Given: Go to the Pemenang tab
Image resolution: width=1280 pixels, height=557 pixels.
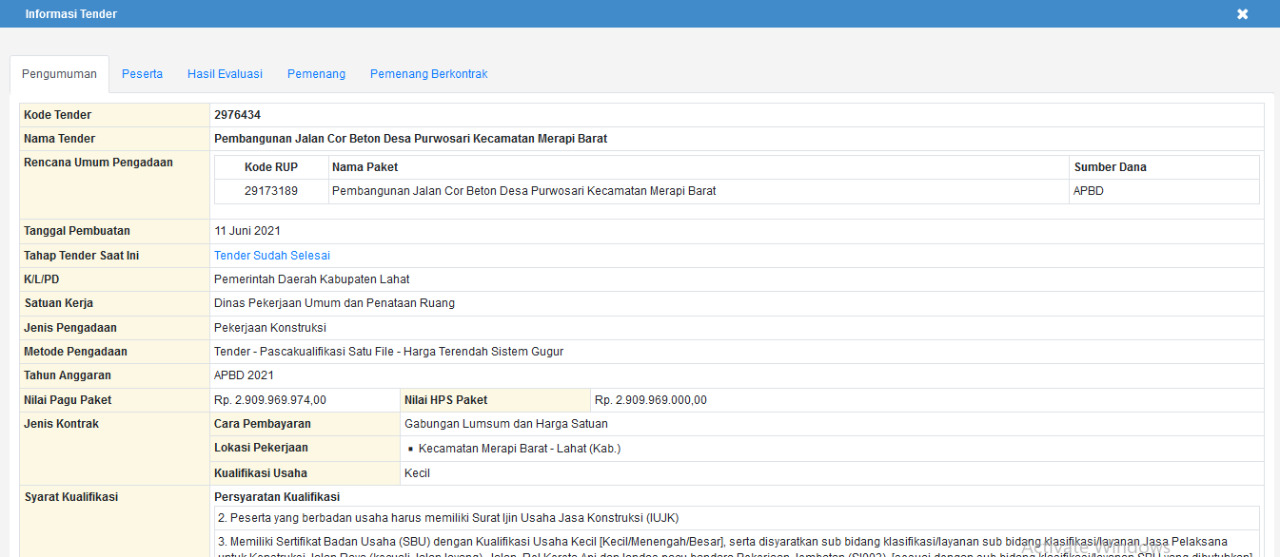Looking at the screenshot, I should point(316,74).
